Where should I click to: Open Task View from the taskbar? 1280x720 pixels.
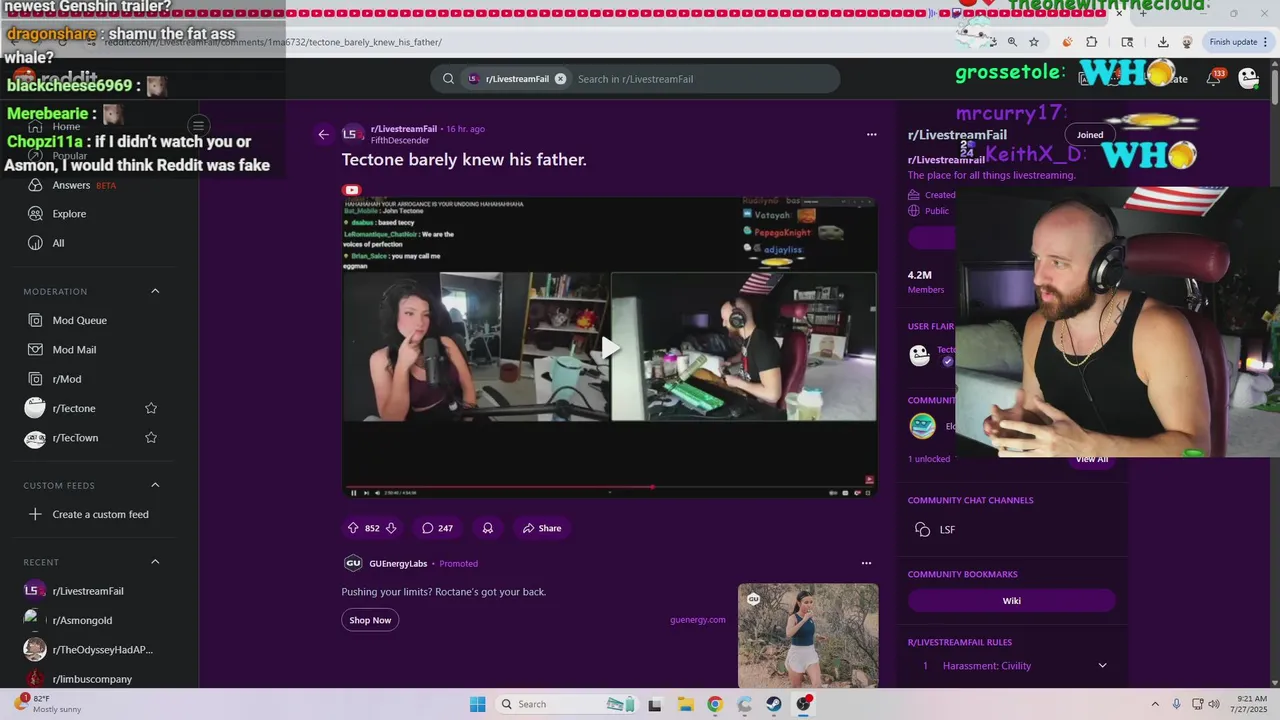pyautogui.click(x=655, y=704)
